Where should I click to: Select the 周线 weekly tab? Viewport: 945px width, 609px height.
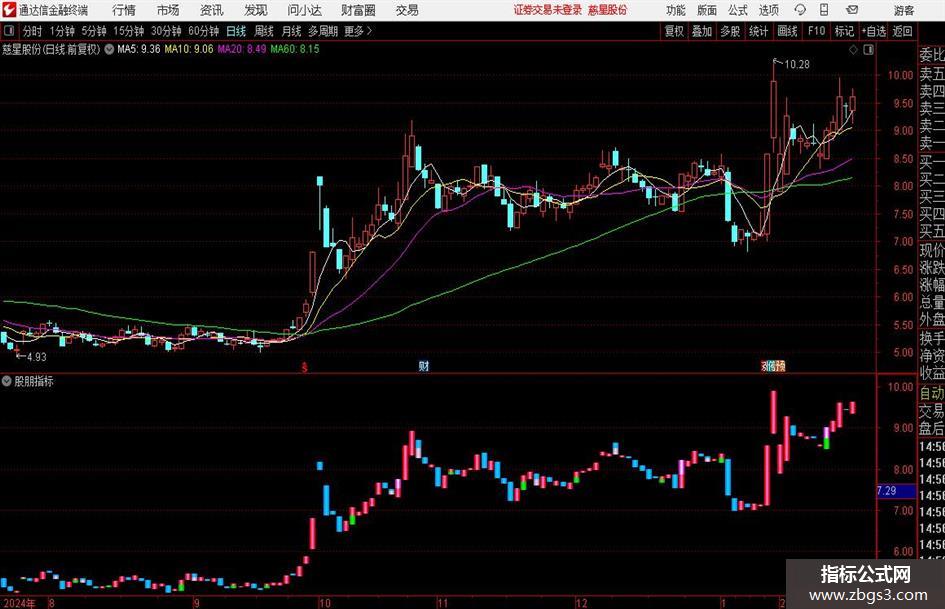pos(263,31)
